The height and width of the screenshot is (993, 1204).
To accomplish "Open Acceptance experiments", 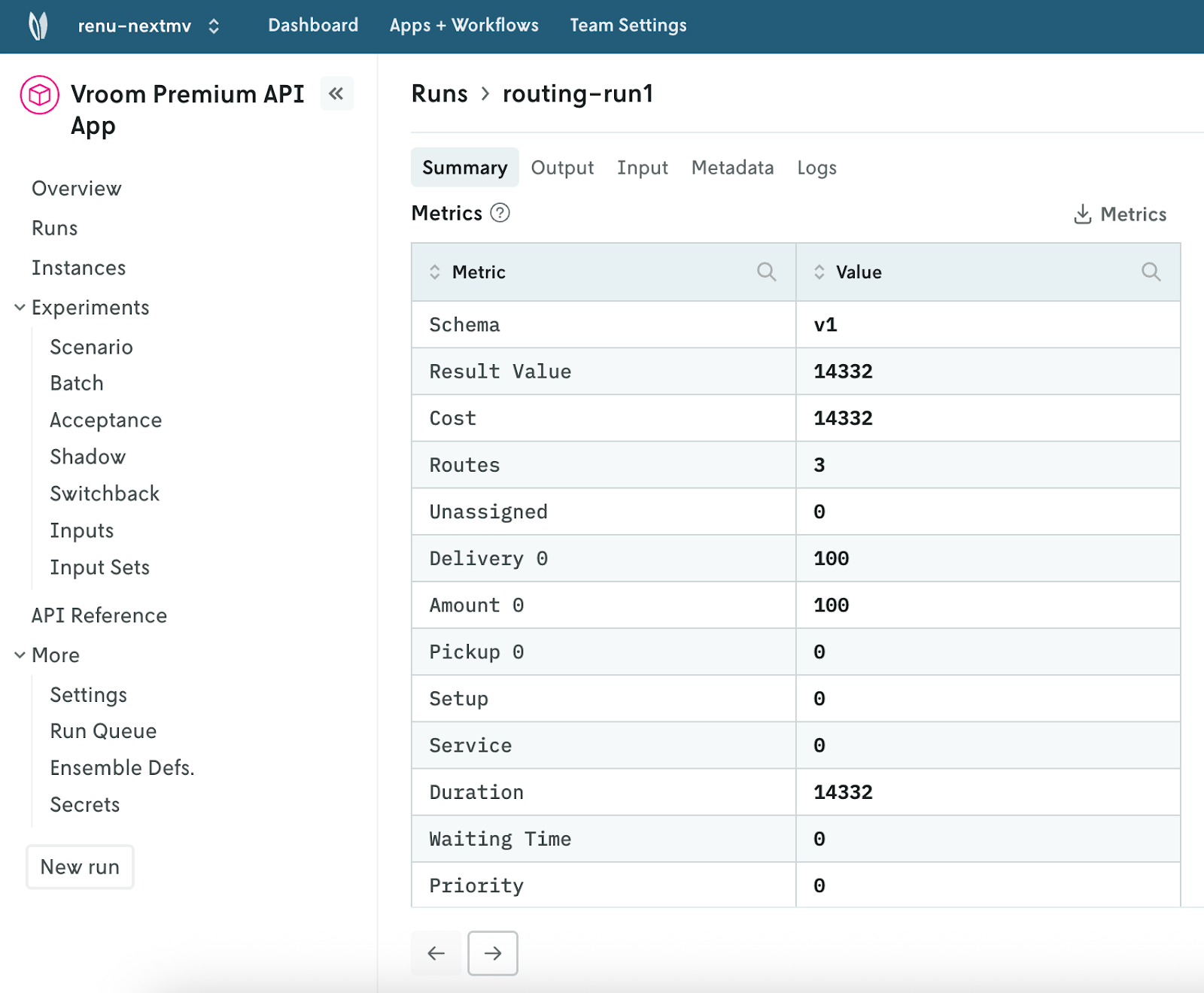I will (x=106, y=421).
